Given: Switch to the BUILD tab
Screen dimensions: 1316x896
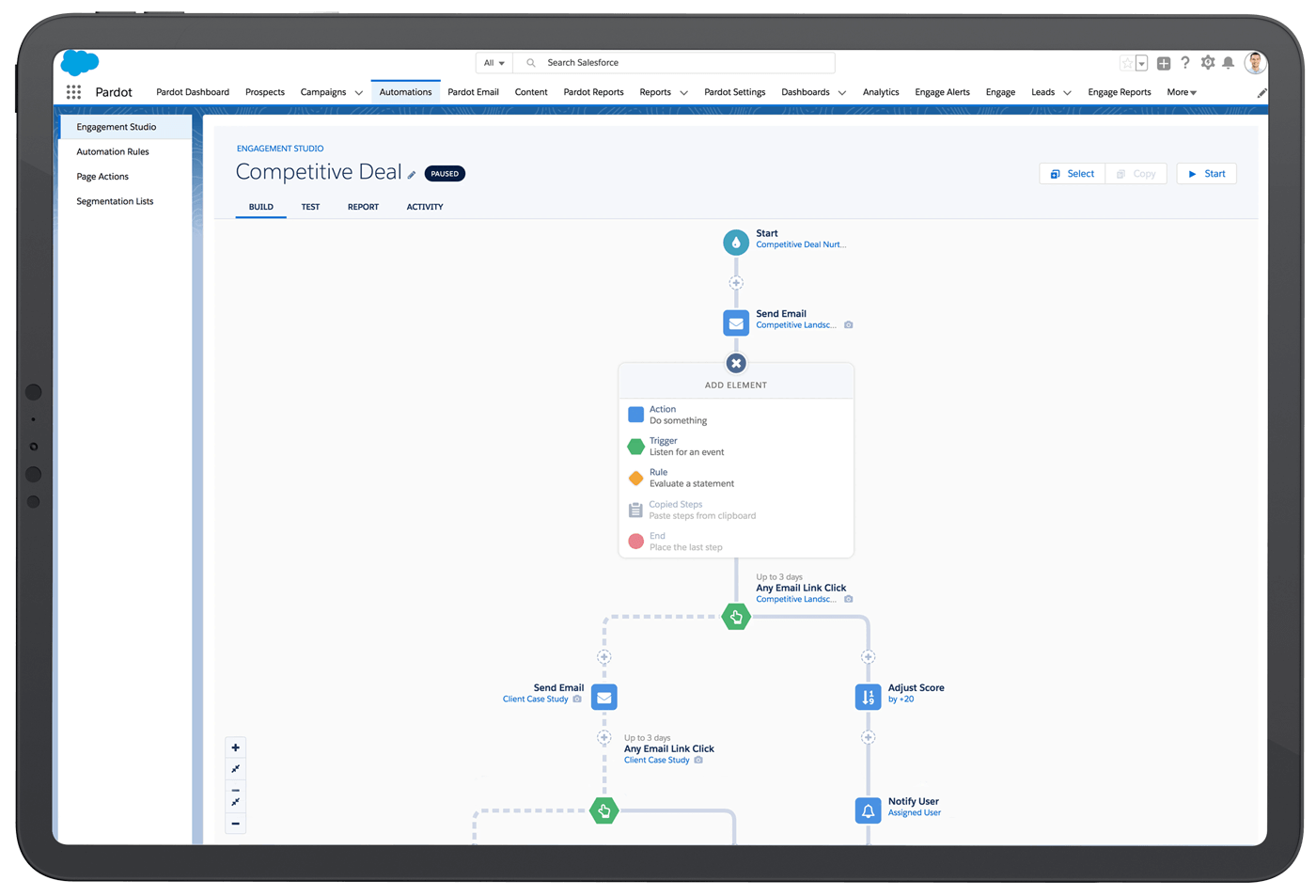Looking at the screenshot, I should (x=261, y=207).
